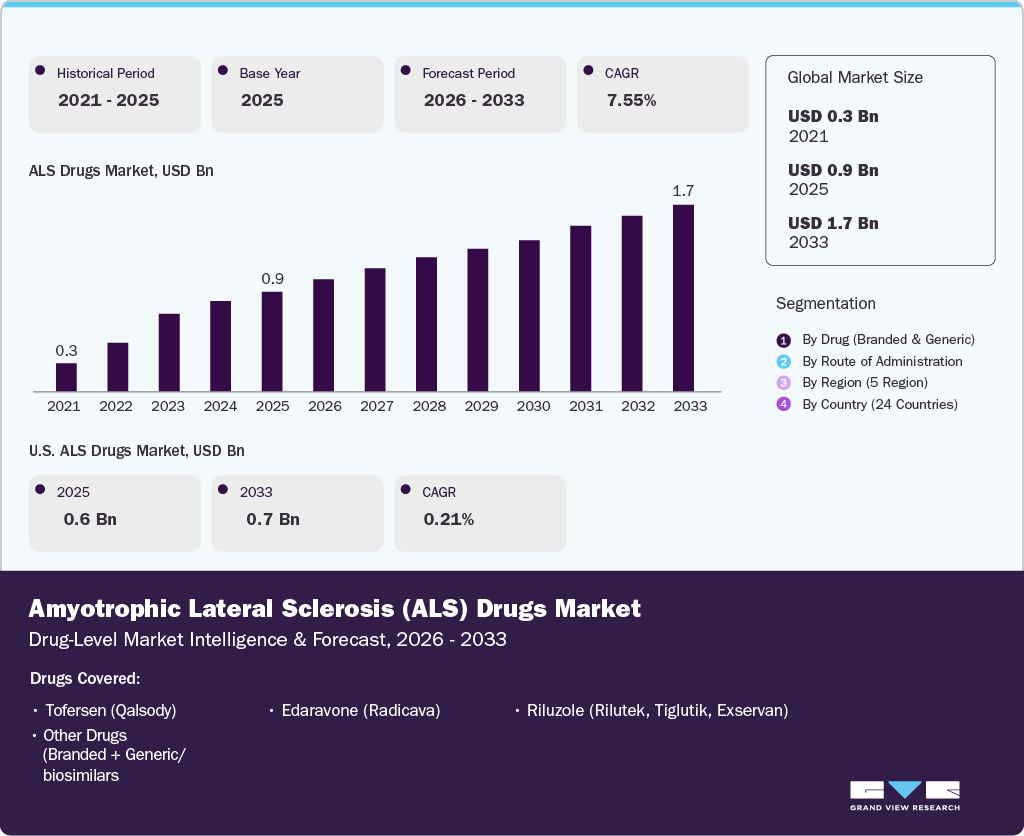Click 'Riluzole (Rilutek, Tiglutik, Exservan)' entry
Viewport: 1024px width, 836px height.
pos(658,711)
